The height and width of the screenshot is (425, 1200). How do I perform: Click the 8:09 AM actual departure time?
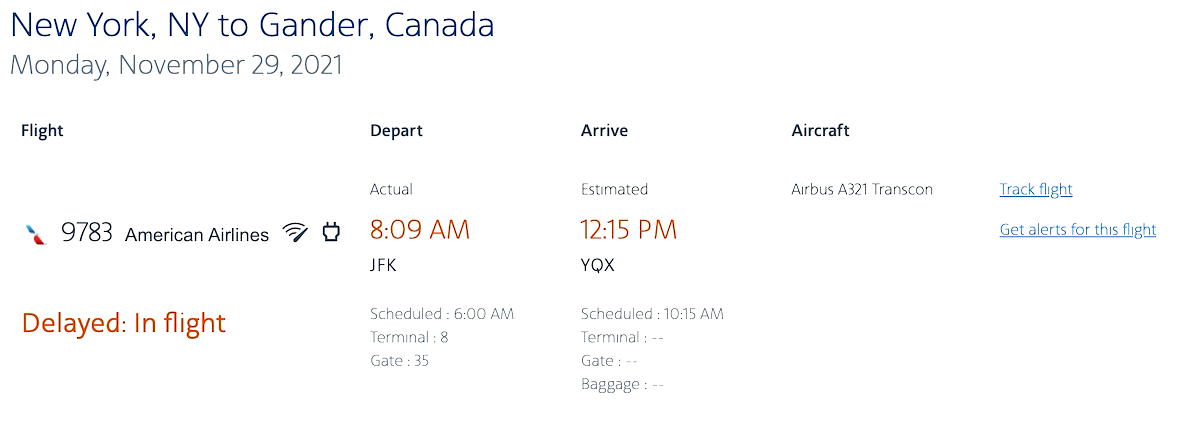420,230
